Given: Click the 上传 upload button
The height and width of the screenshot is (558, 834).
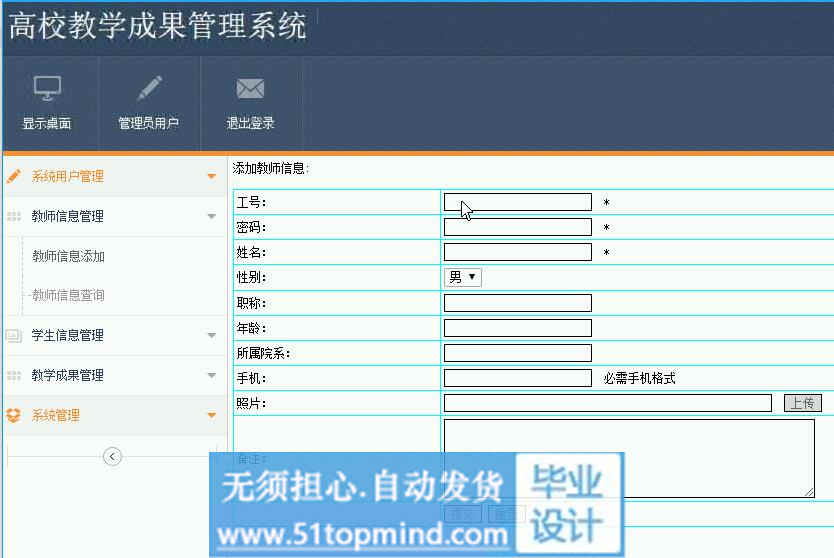Looking at the screenshot, I should [x=802, y=403].
